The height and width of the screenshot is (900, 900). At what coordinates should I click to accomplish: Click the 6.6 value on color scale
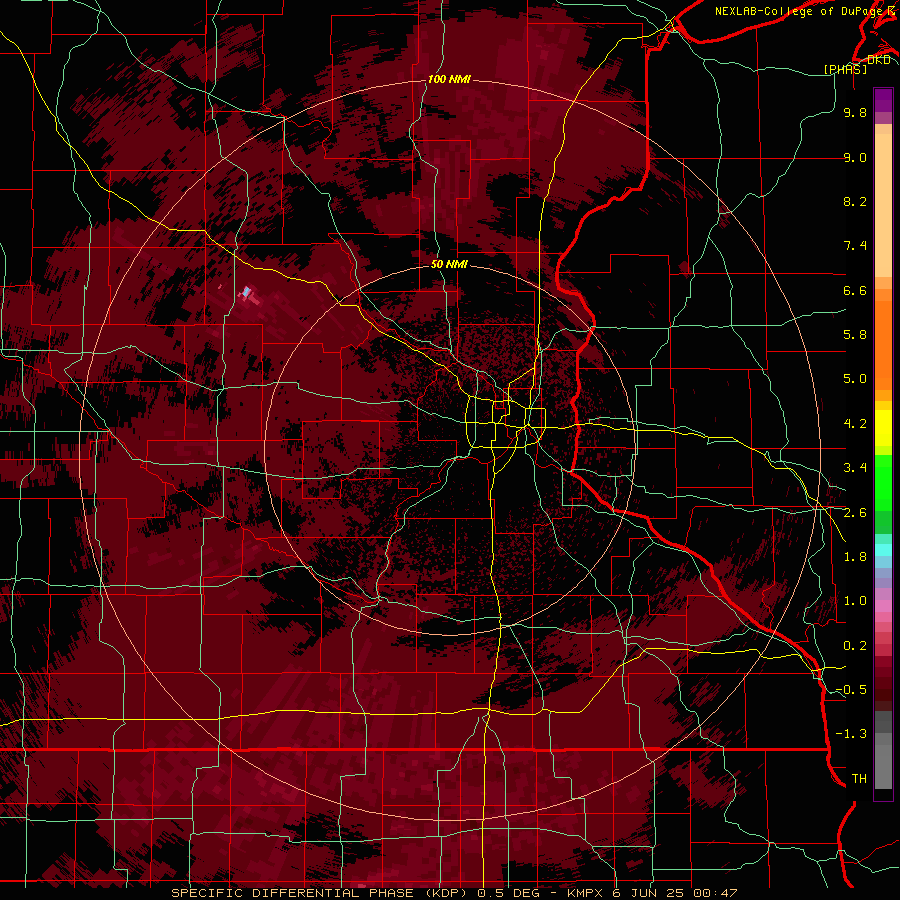pyautogui.click(x=855, y=290)
